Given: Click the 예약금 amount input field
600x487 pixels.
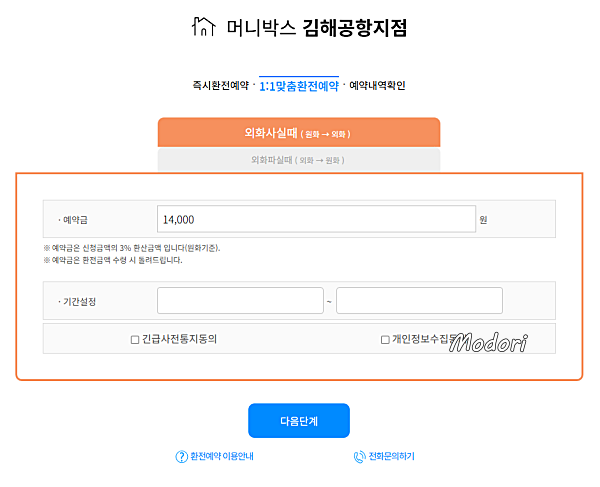Looking at the screenshot, I should coord(316,219).
